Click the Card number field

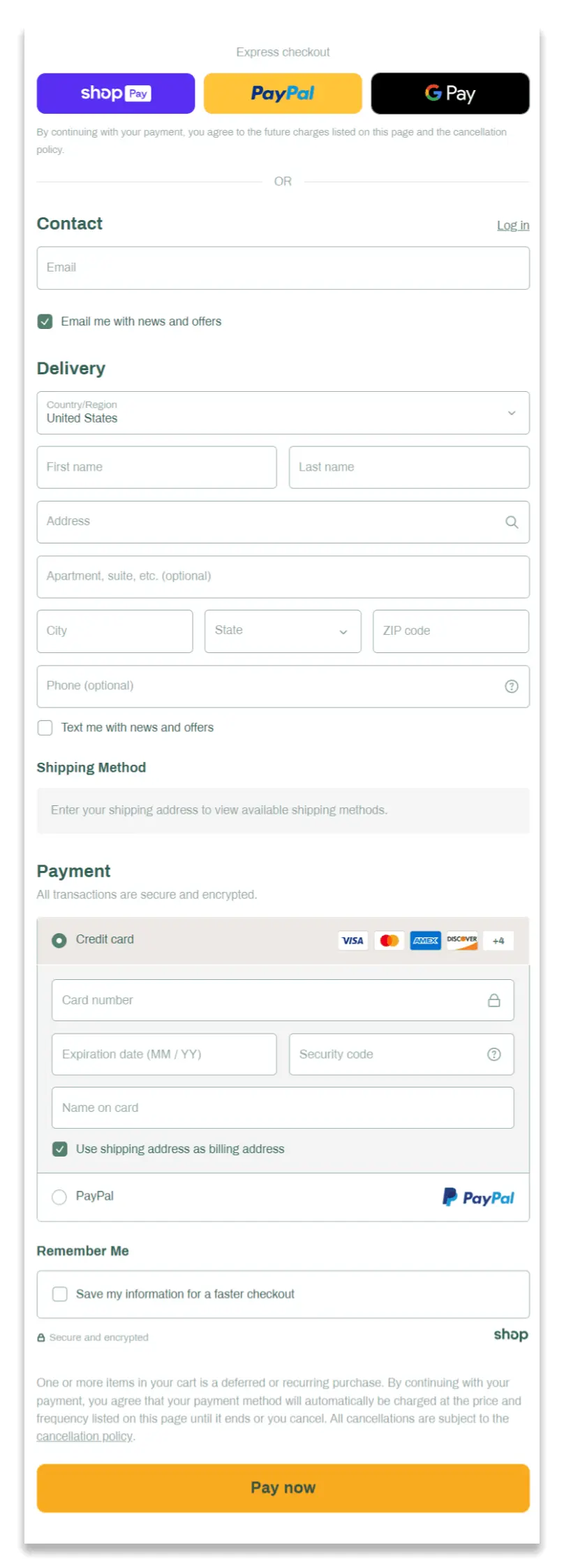(283, 999)
